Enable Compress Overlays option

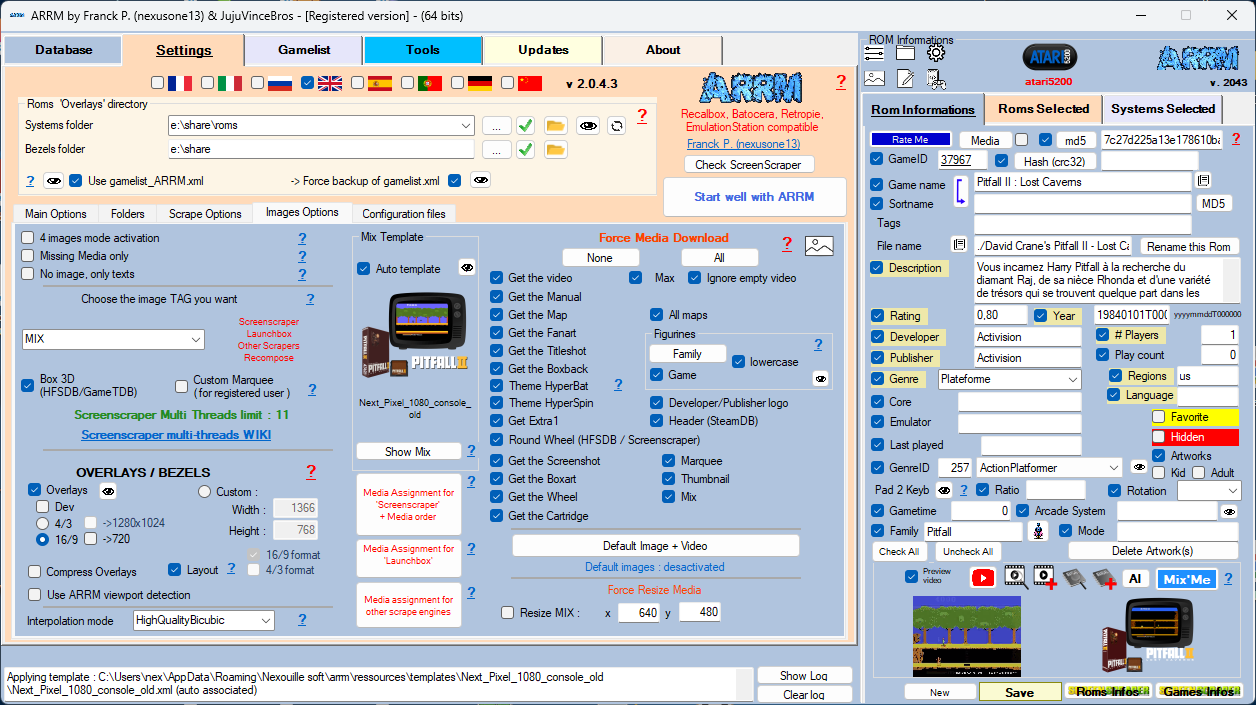[35, 572]
